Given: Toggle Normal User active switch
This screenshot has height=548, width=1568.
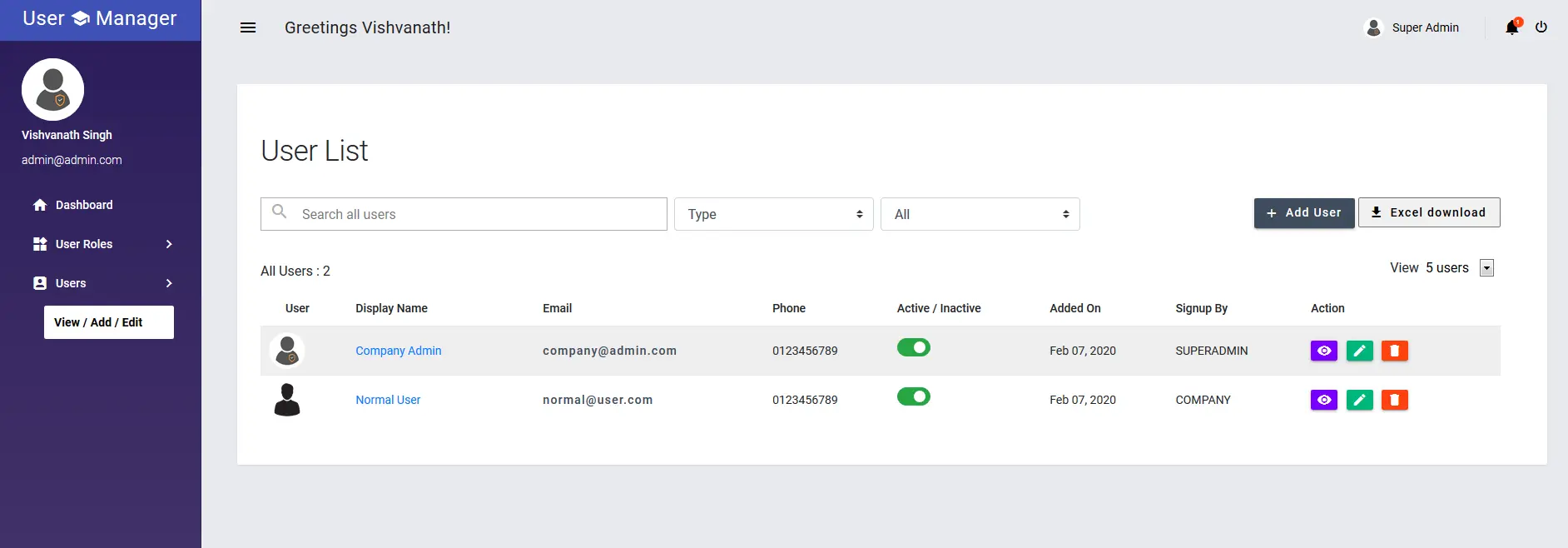Looking at the screenshot, I should tap(913, 396).
